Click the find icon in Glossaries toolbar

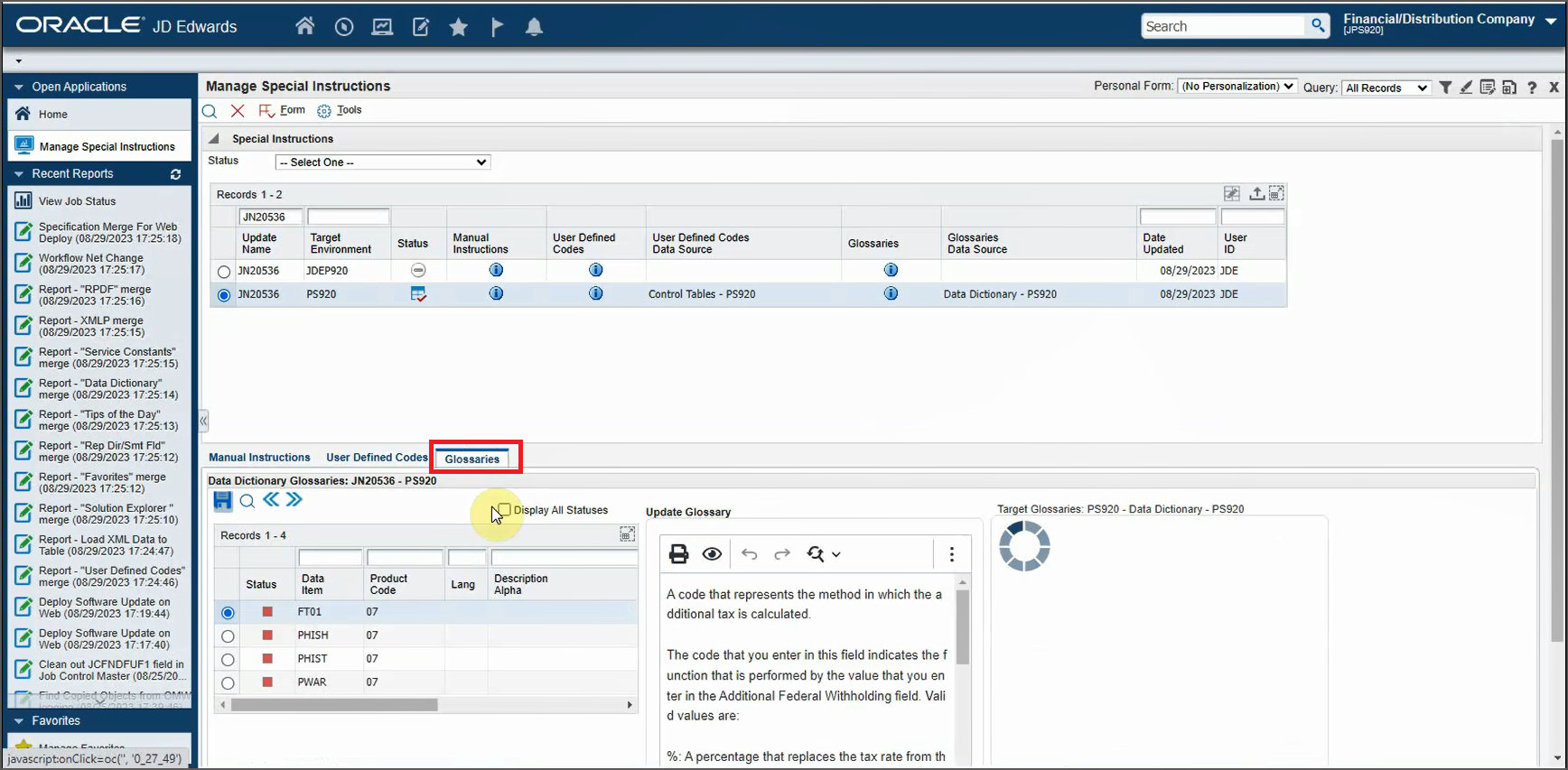[247, 501]
